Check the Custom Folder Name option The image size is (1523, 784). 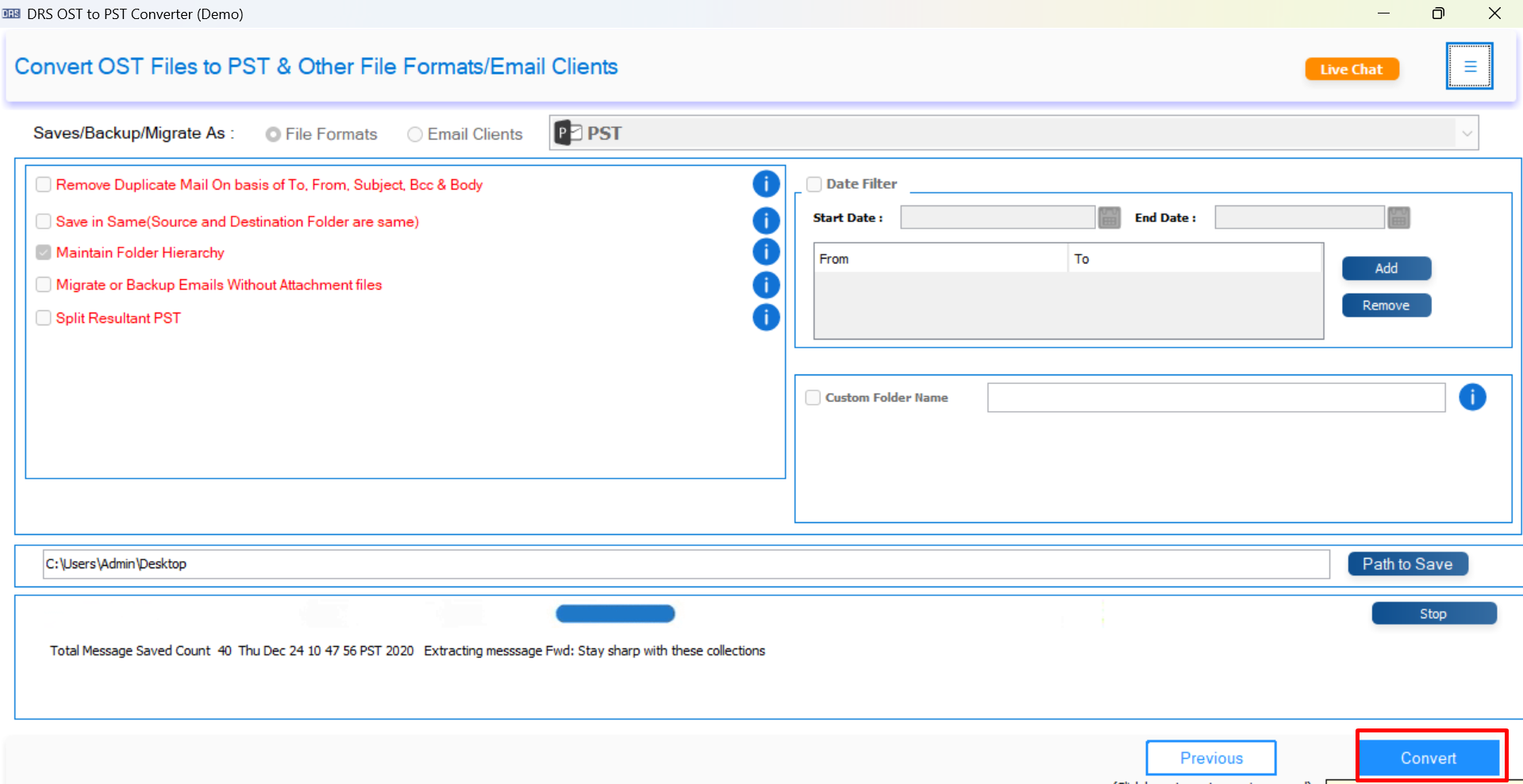tap(813, 398)
